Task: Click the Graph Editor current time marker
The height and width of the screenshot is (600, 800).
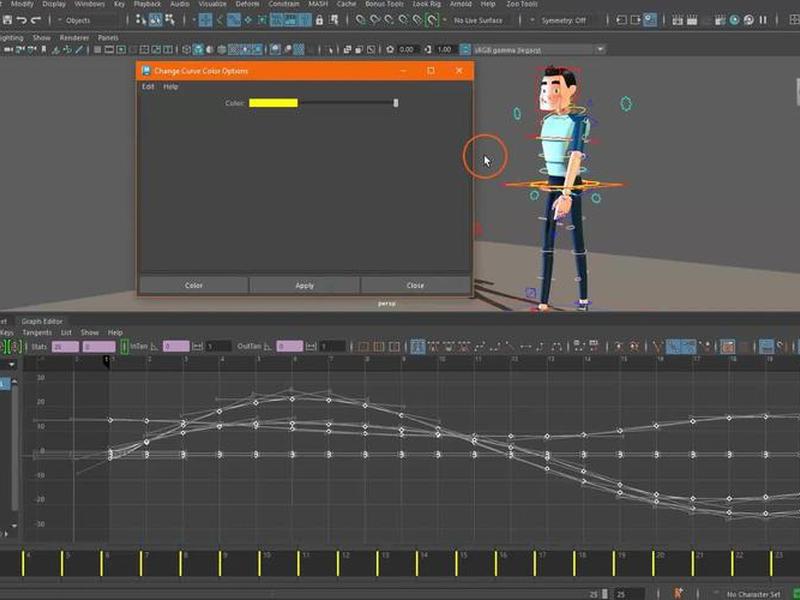Action: pos(107,362)
